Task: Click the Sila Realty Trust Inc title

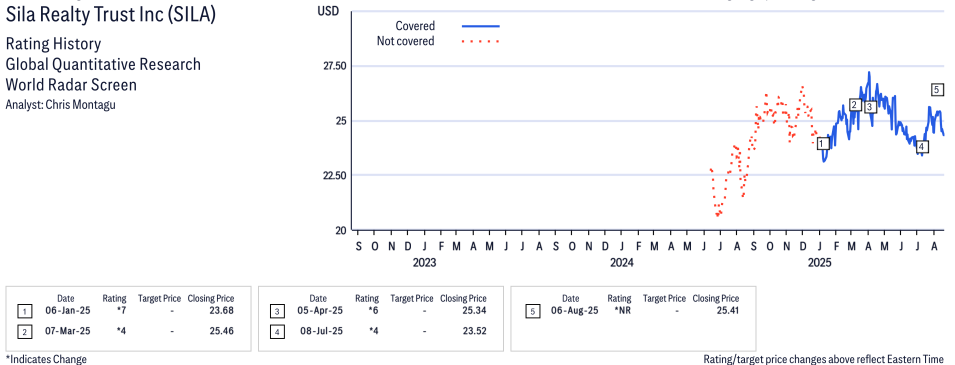Action: 110,15
